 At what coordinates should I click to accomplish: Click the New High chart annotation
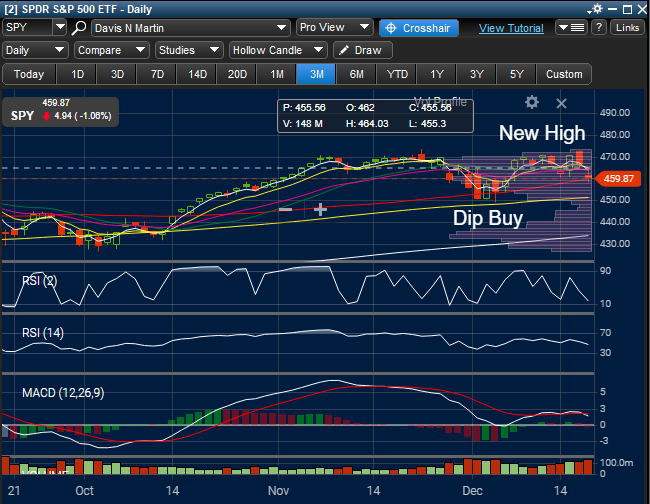542,133
